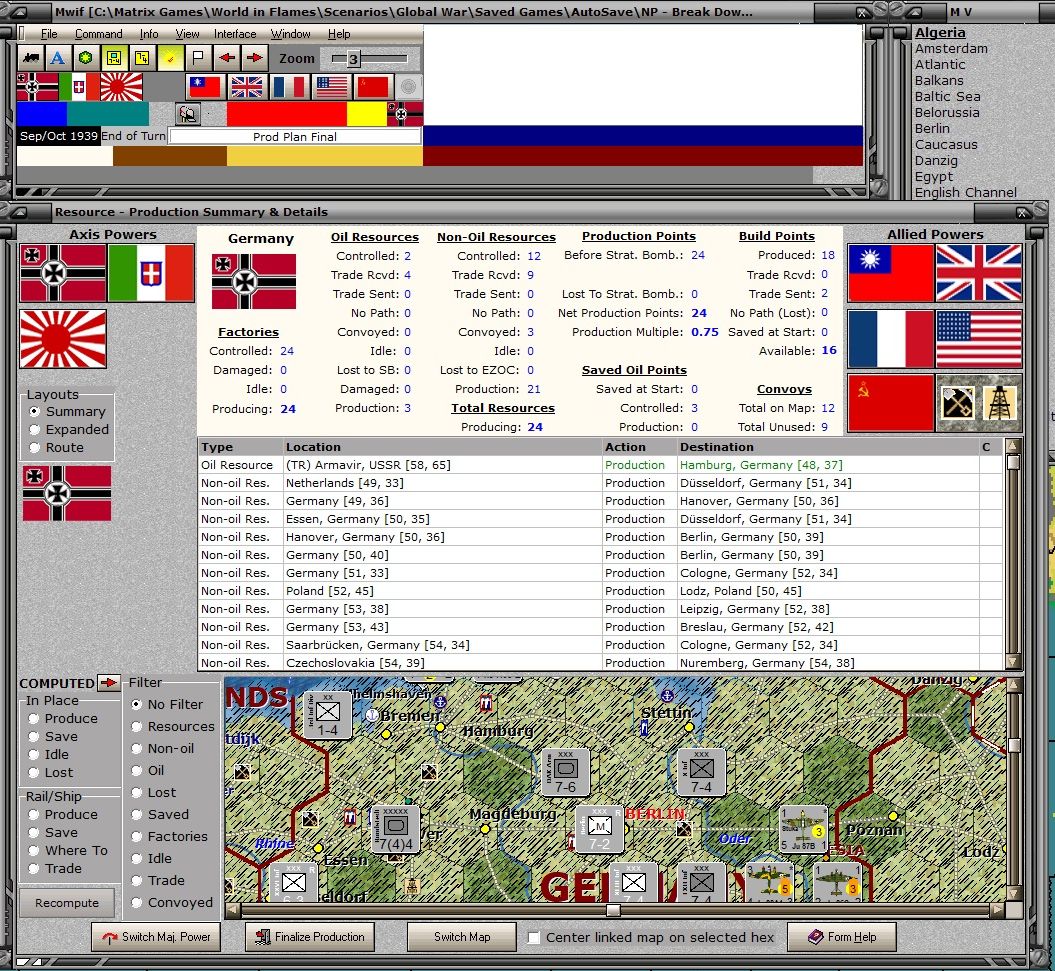Click the yellow checkmark toolbar icon
This screenshot has width=1055, height=971.
(x=170, y=58)
